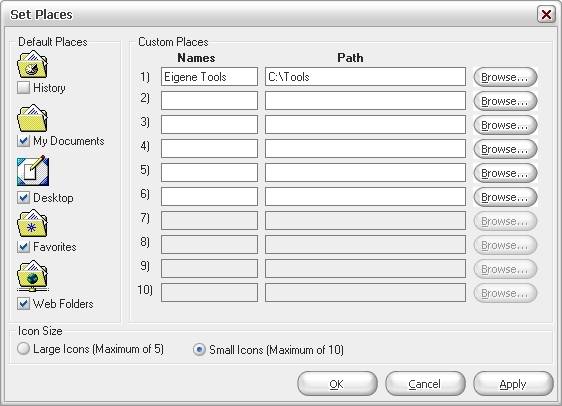Click the Web Folders globe icon
Image resolution: width=562 pixels, height=406 pixels.
(x=33, y=276)
